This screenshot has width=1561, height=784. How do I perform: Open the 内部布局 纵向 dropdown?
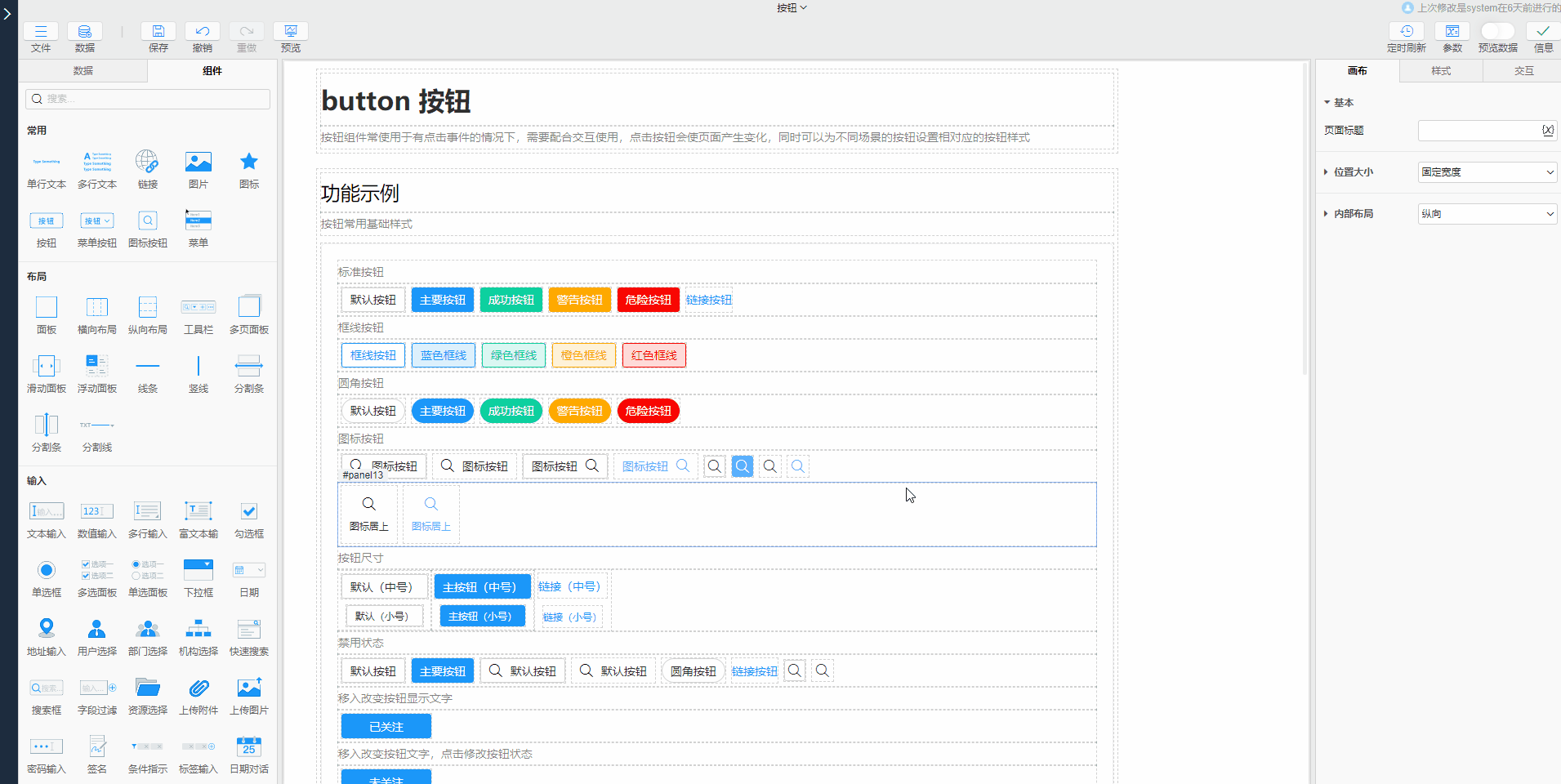pos(1487,214)
